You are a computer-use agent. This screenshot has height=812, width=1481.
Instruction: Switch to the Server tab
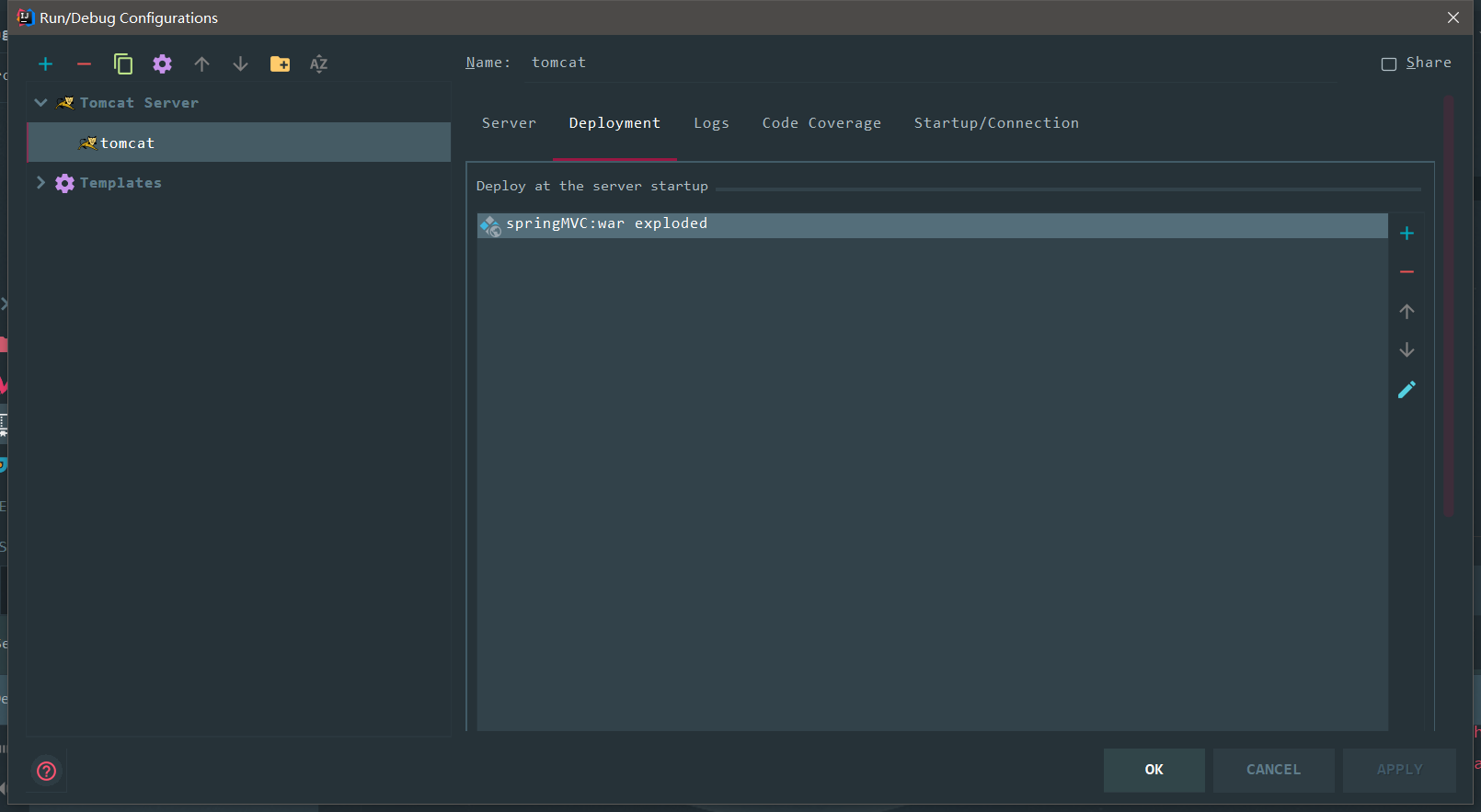(x=509, y=123)
